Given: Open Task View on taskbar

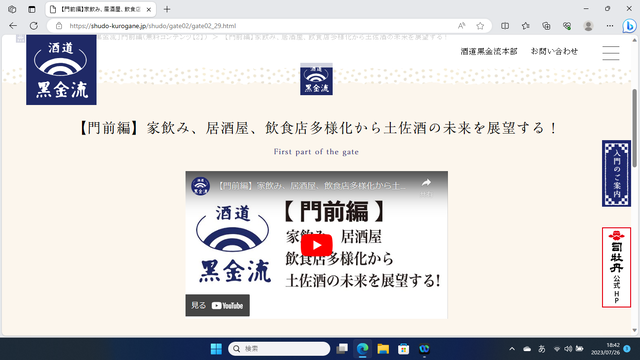Looking at the screenshot, I should point(342,349).
